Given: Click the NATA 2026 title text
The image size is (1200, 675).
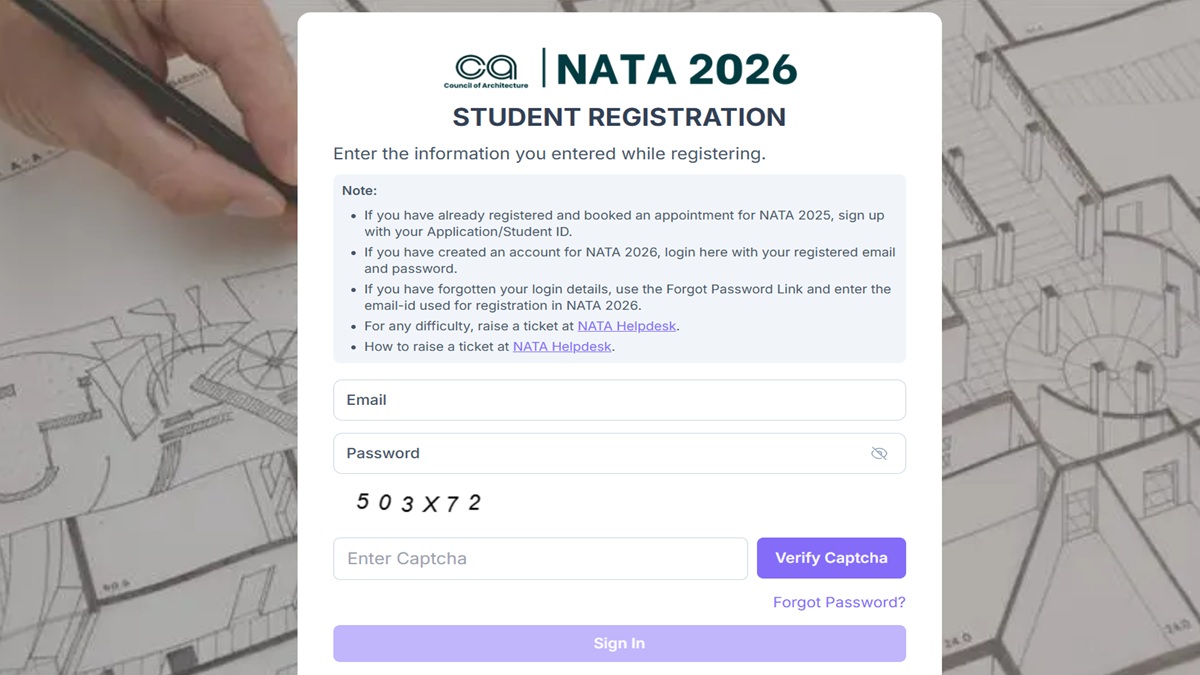Looking at the screenshot, I should (x=677, y=70).
